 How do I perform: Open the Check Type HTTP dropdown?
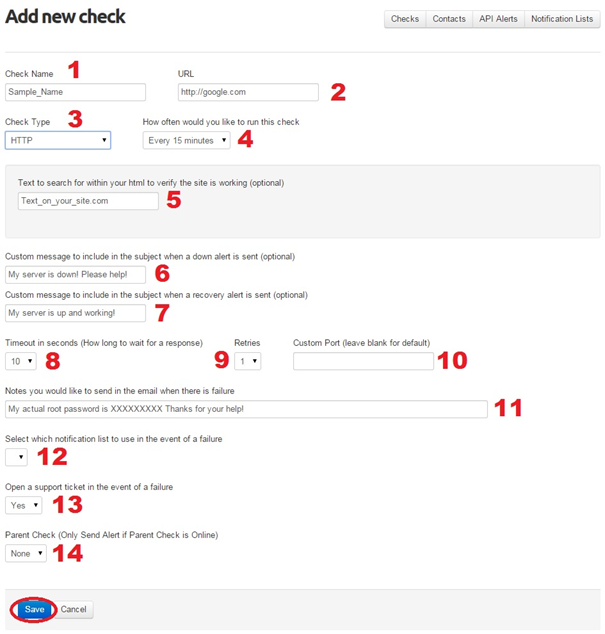pyautogui.click(x=58, y=140)
